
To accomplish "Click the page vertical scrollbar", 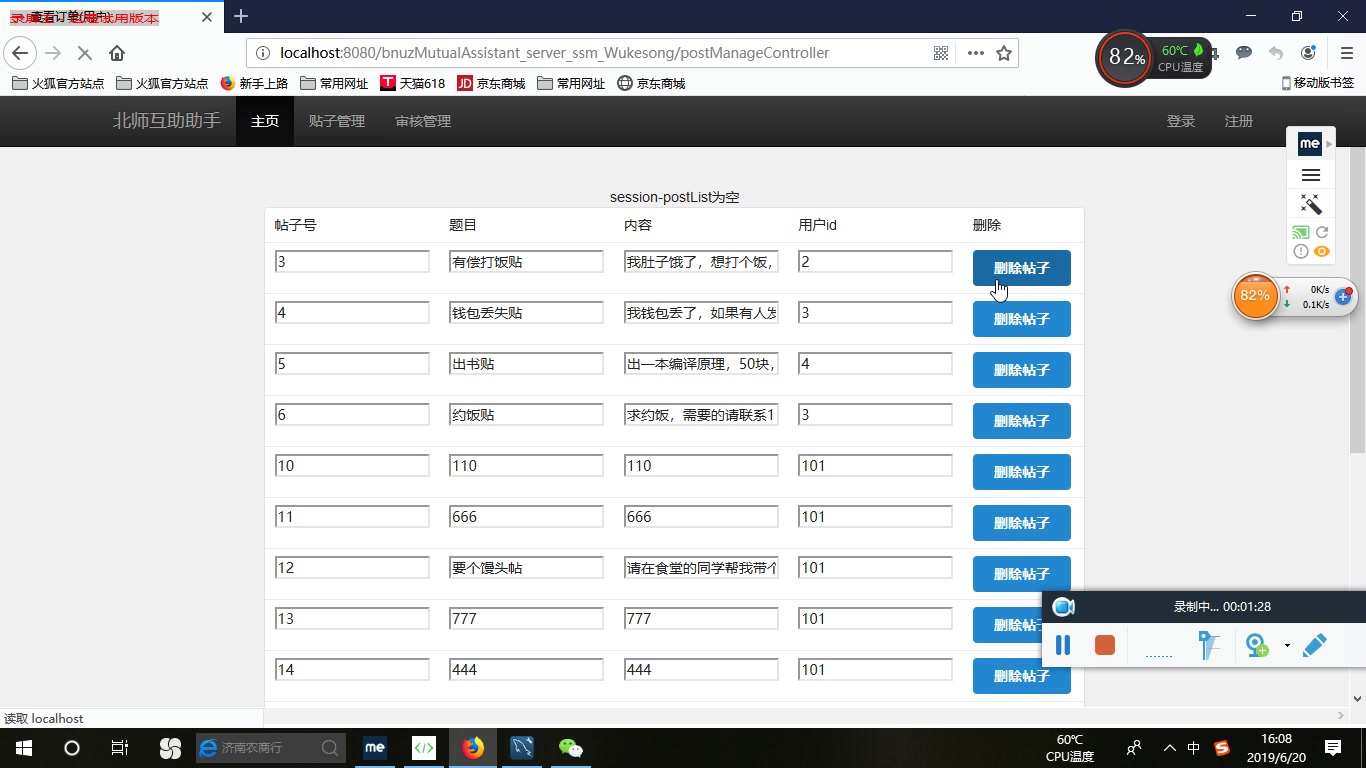I will click(1357, 300).
